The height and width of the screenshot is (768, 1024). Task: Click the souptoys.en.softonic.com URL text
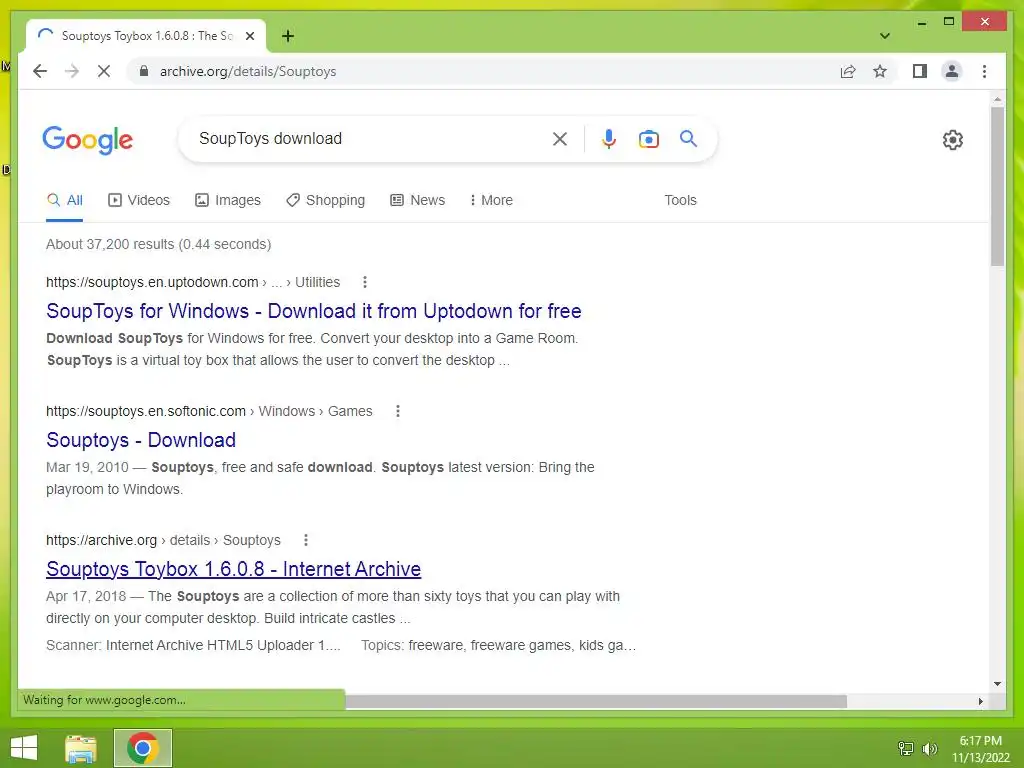tap(146, 411)
